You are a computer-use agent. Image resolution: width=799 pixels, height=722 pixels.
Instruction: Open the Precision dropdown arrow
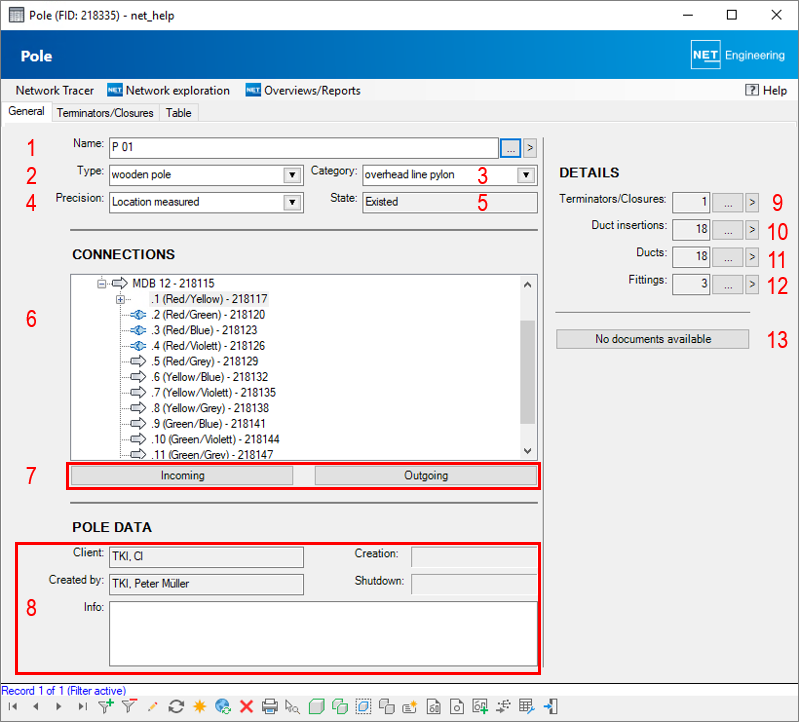click(x=292, y=202)
